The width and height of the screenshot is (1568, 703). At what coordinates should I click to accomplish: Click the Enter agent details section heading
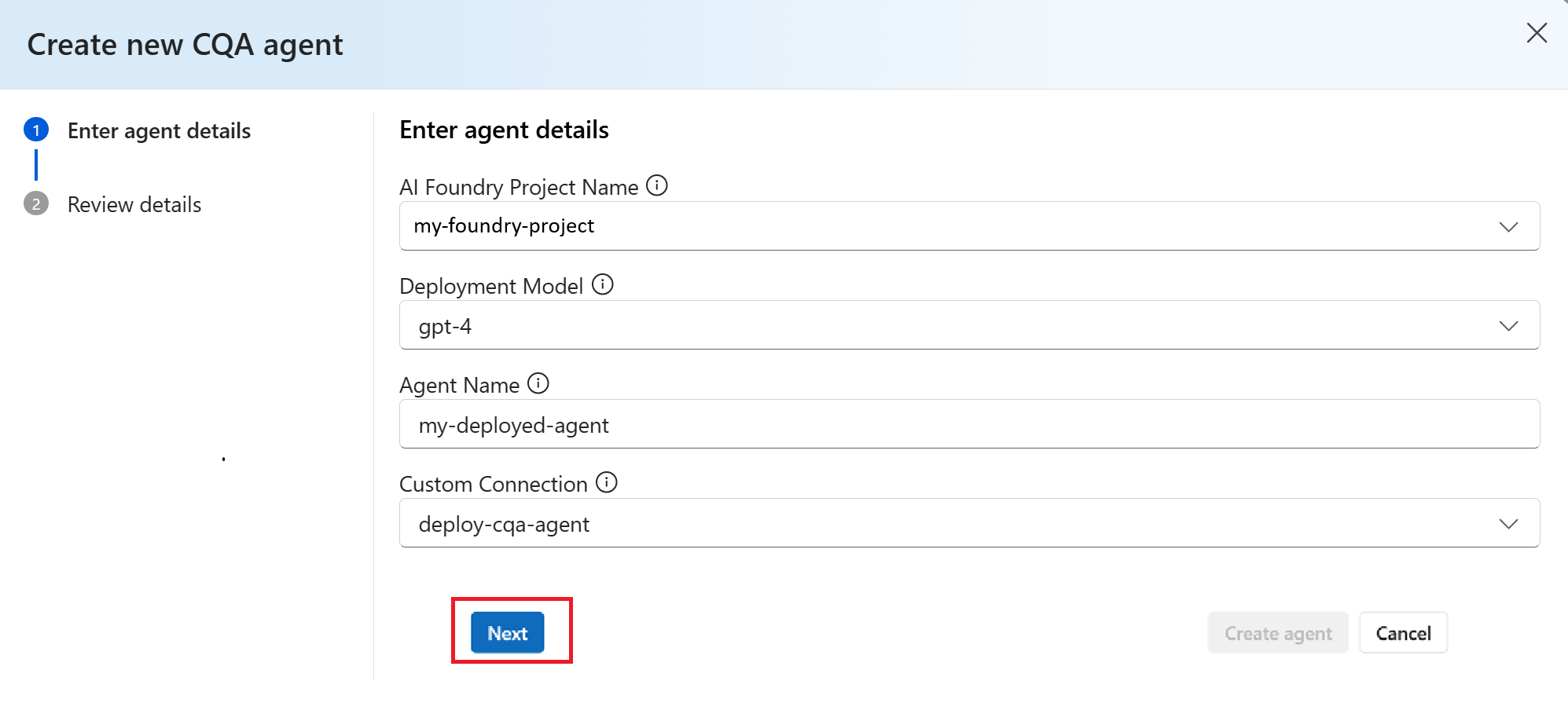coord(504,130)
